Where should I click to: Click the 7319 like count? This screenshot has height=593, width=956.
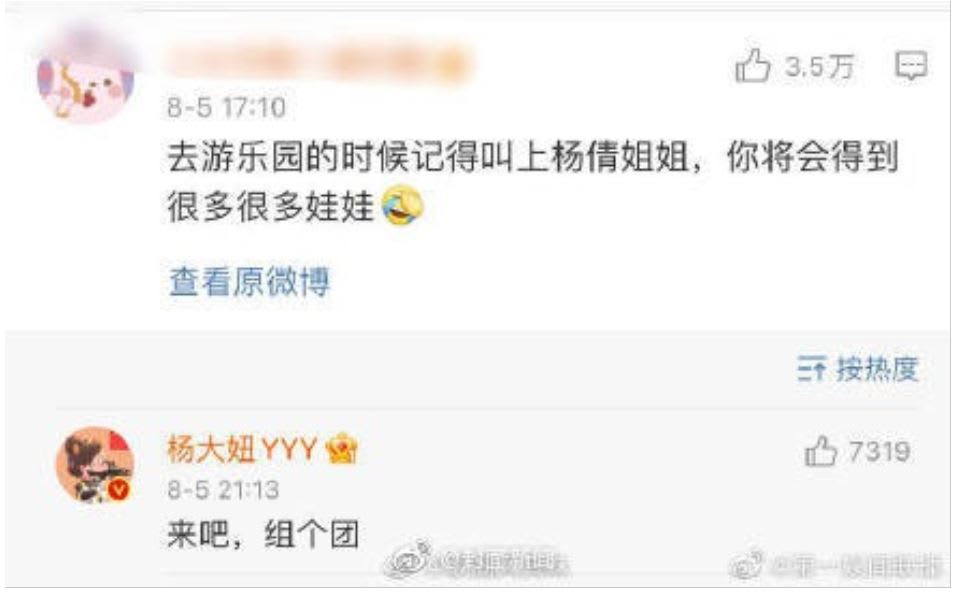click(x=879, y=452)
